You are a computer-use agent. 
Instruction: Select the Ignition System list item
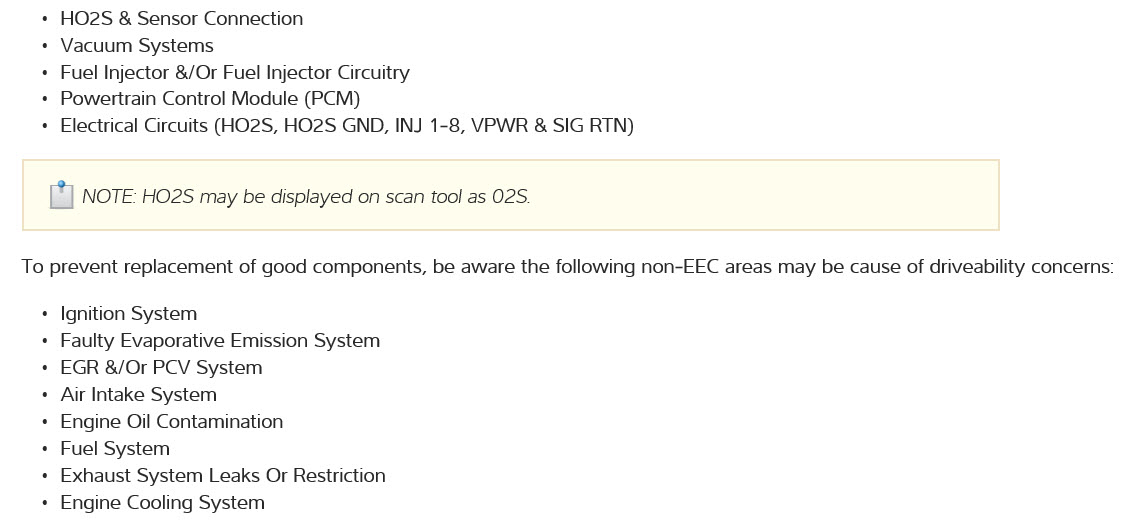129,314
